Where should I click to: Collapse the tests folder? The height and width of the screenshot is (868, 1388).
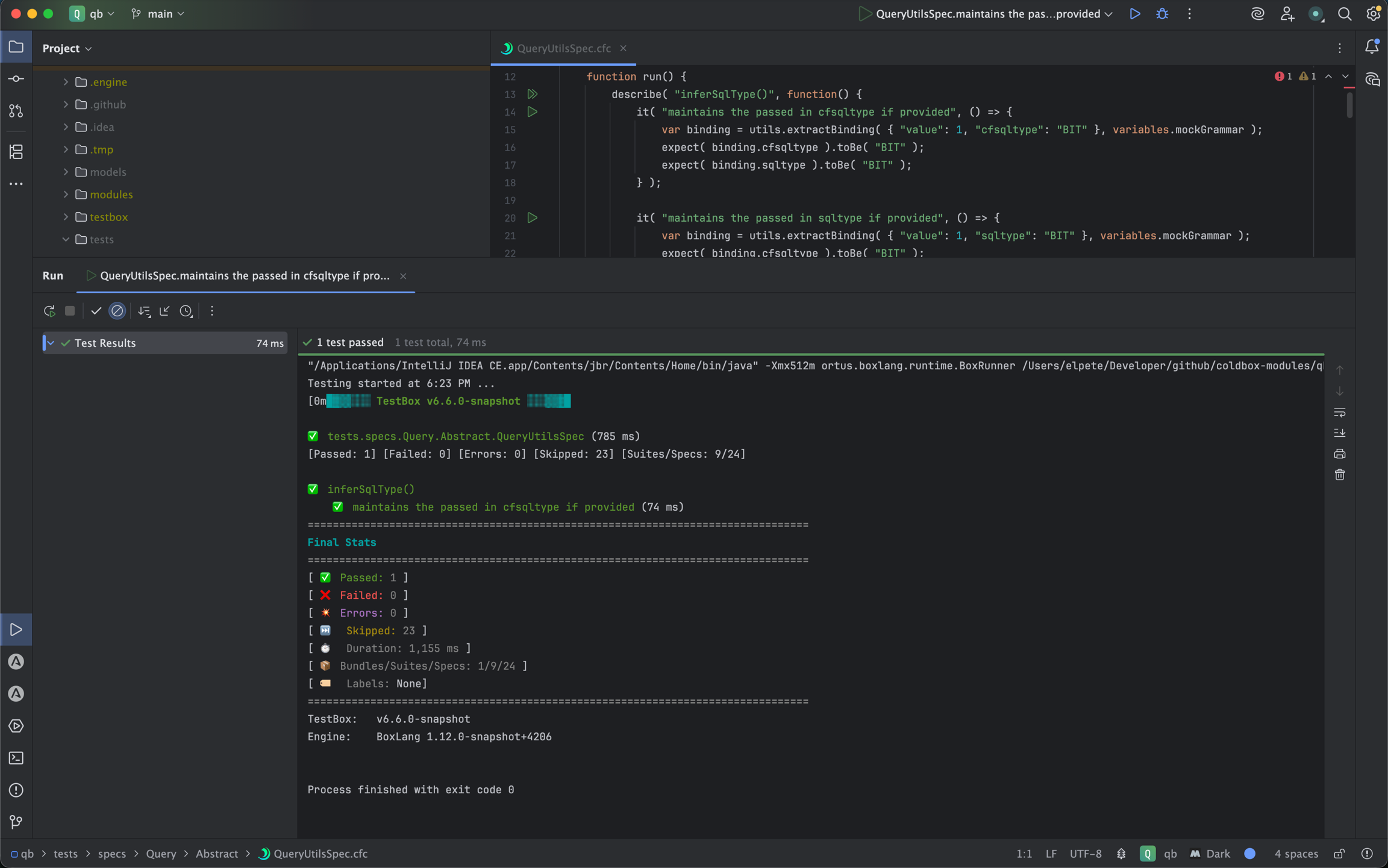pyautogui.click(x=66, y=239)
